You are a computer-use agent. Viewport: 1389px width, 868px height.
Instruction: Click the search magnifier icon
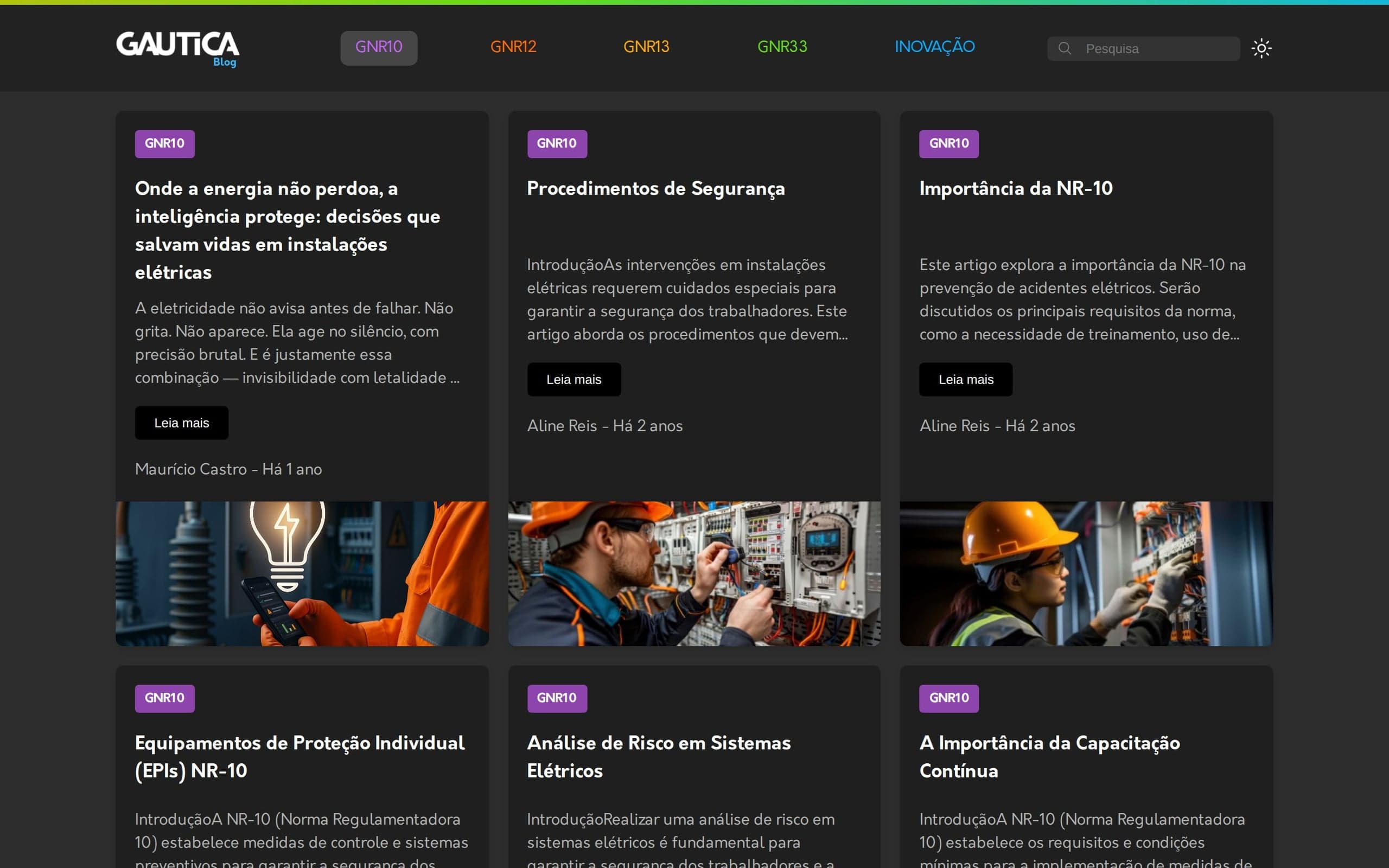click(1064, 48)
